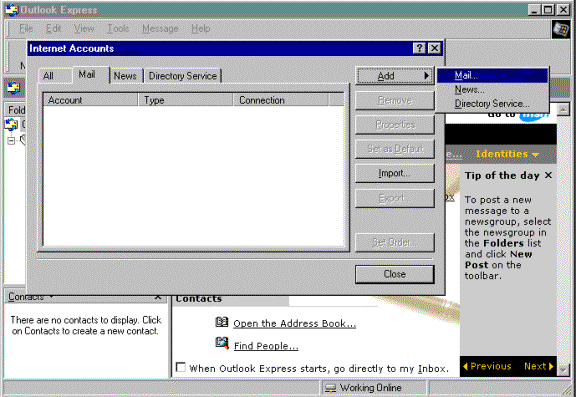Viewport: 576px width, 397px height.
Task: Click the Remove button
Action: pyautogui.click(x=395, y=100)
